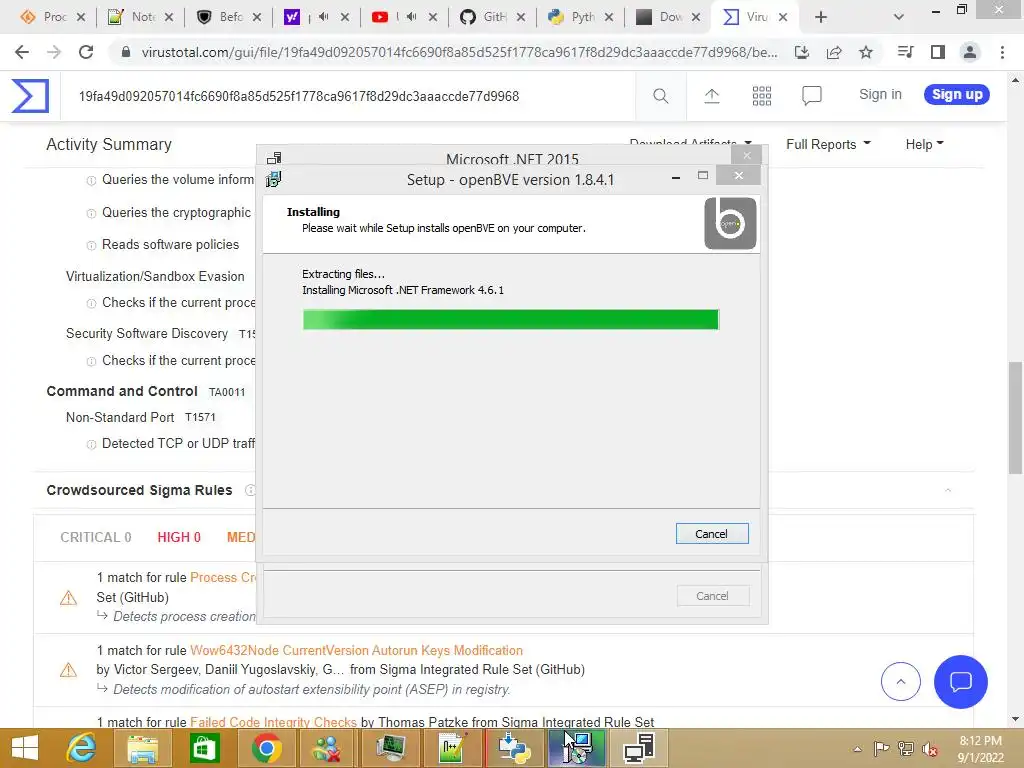Viewport: 1024px width, 768px height.
Task: Open File Explorer from taskbar
Action: tap(142, 748)
